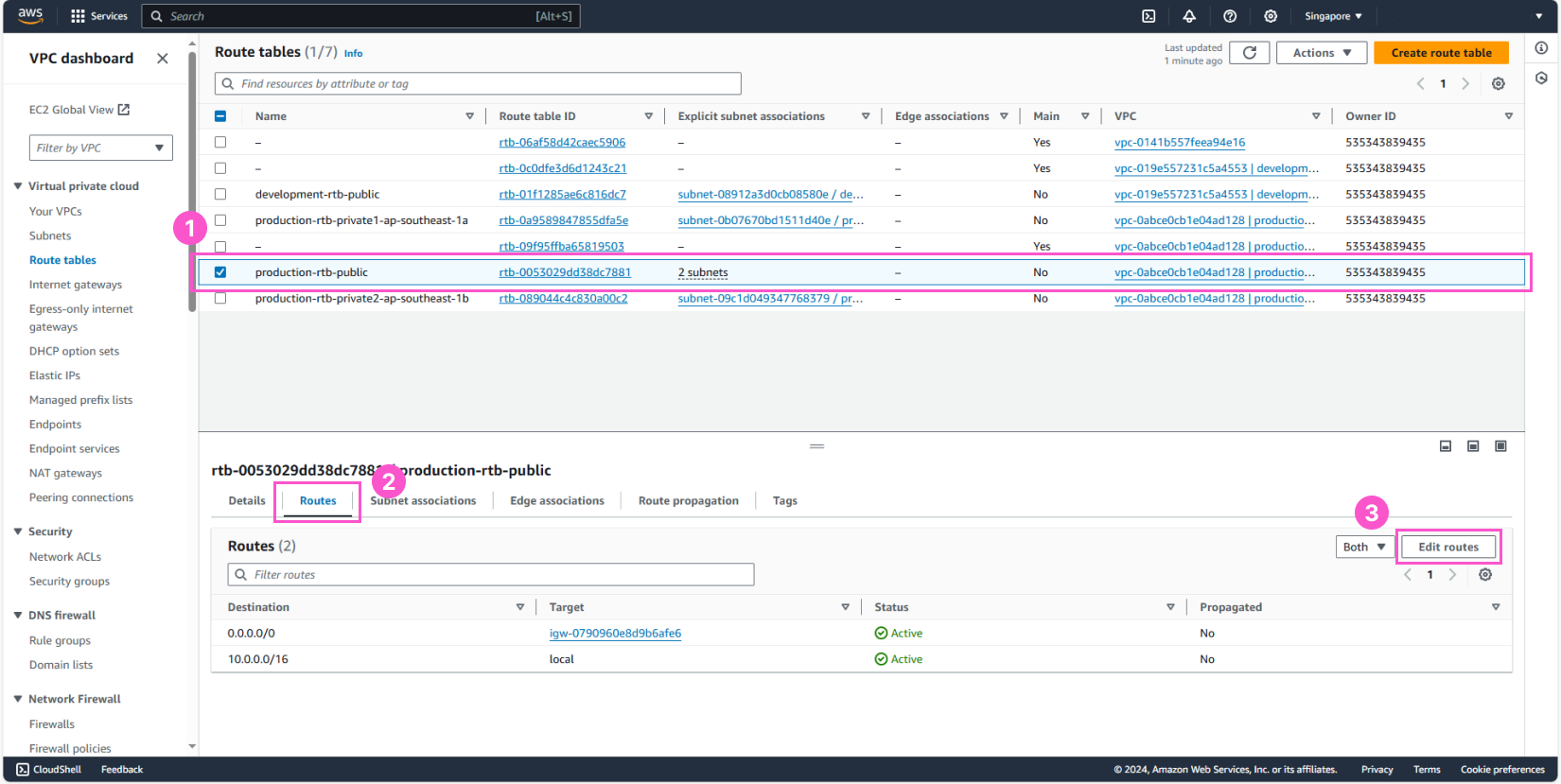Switch to the Routes tab
This screenshot has width=1561, height=784.
point(318,501)
